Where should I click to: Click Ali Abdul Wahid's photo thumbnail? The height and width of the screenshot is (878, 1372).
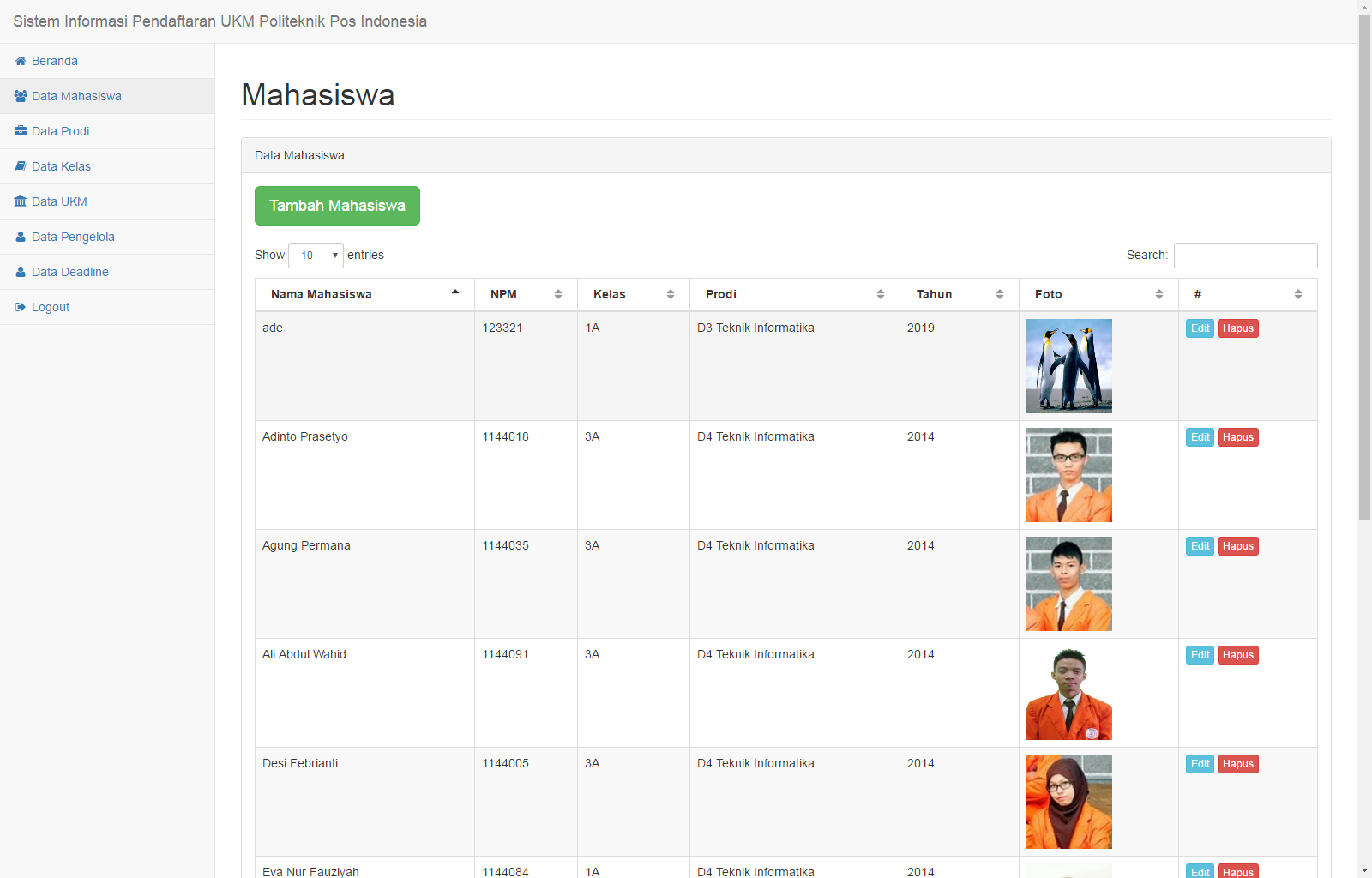pos(1069,693)
